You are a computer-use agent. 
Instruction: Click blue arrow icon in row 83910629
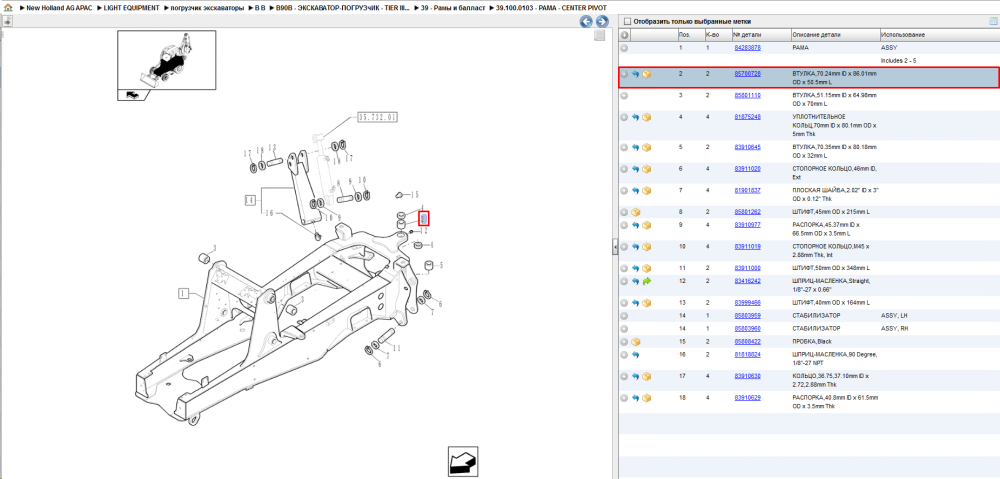click(635, 398)
